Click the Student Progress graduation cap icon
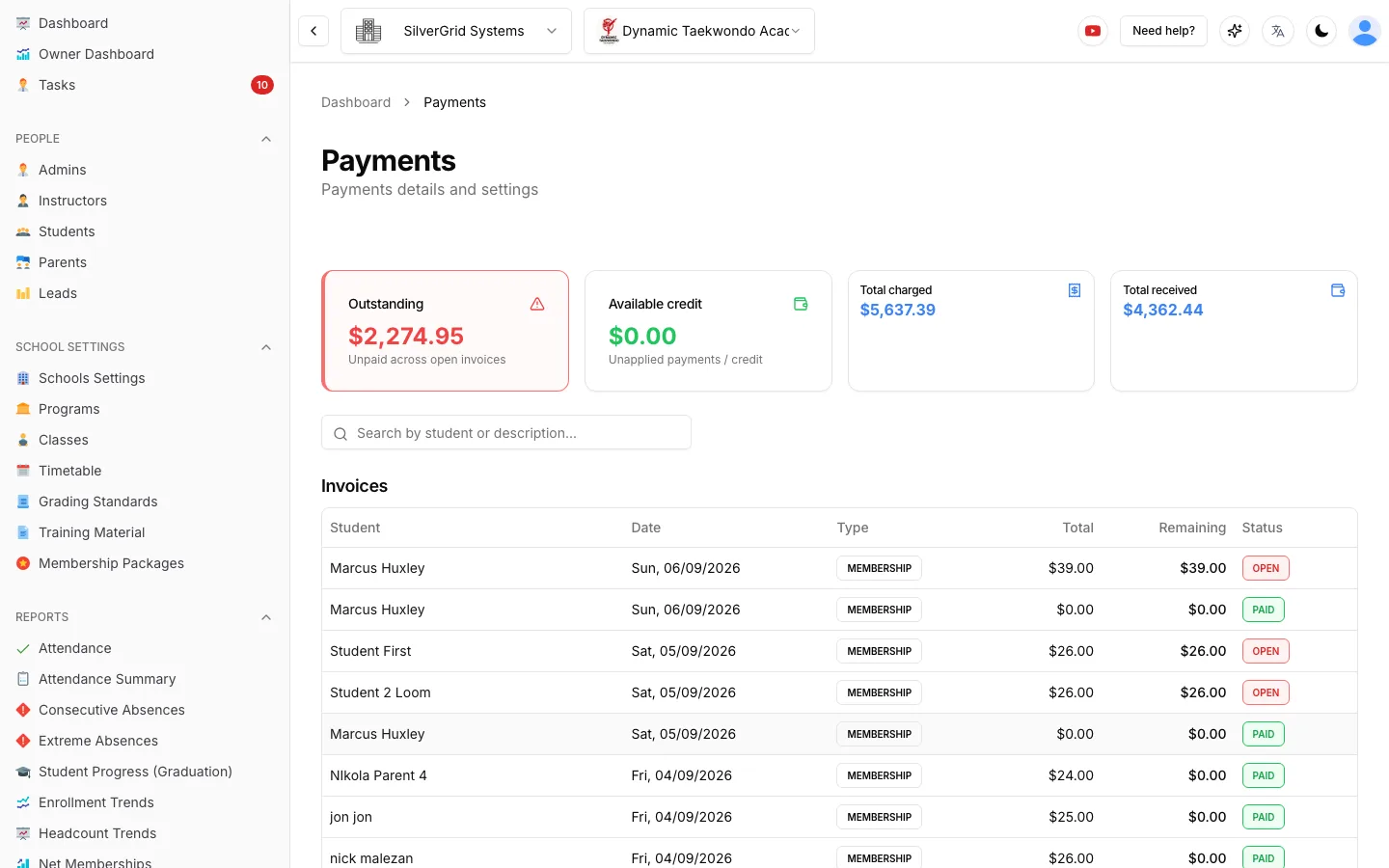The image size is (1389, 868). (x=23, y=772)
